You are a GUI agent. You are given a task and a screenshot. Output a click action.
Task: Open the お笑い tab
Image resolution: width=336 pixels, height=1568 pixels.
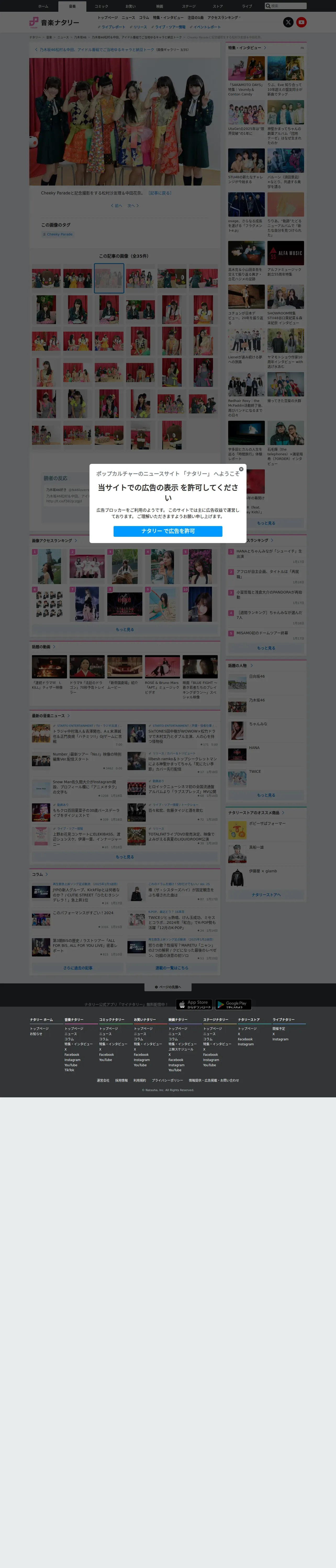click(131, 6)
